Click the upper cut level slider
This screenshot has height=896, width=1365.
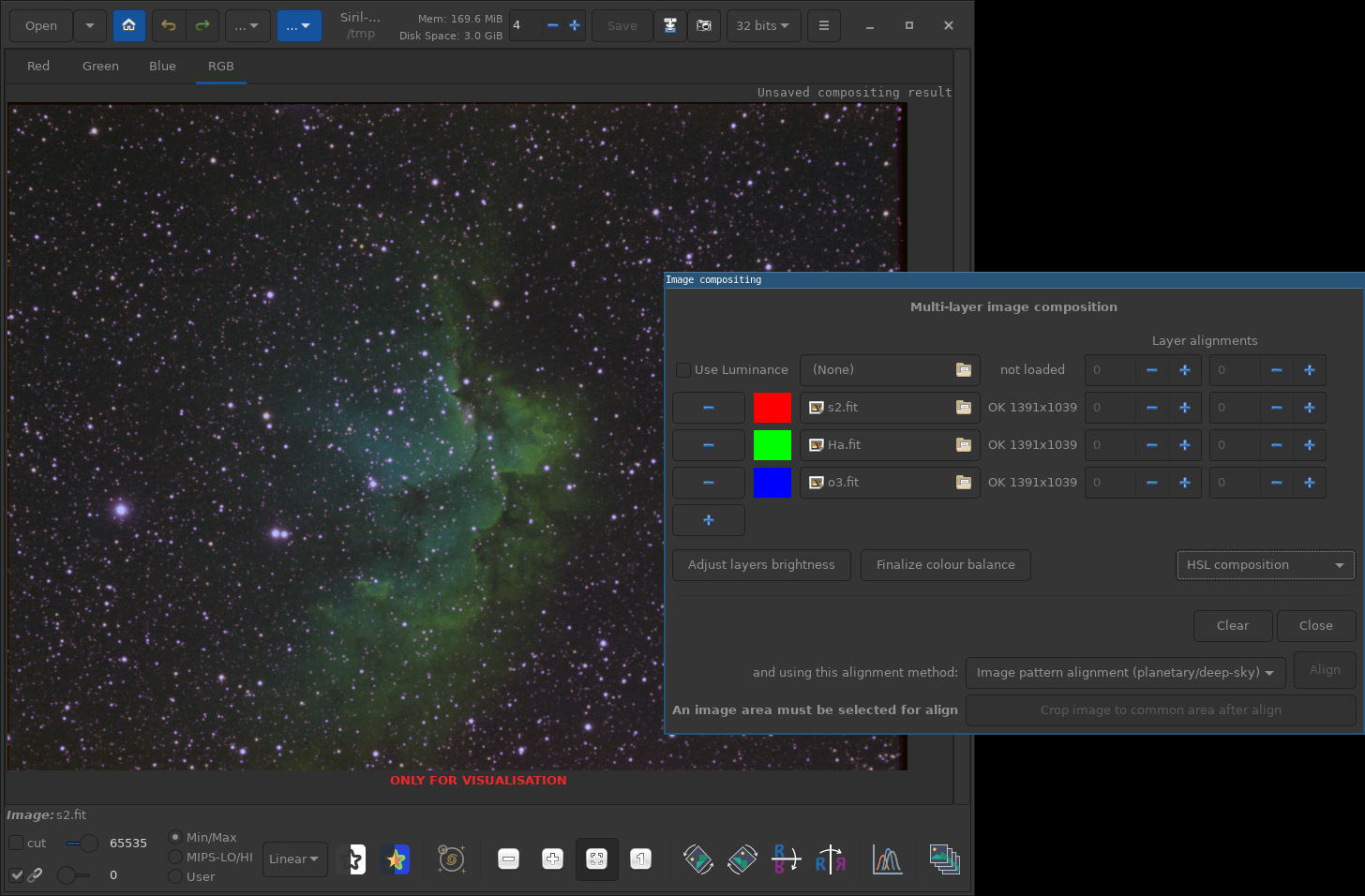click(82, 844)
